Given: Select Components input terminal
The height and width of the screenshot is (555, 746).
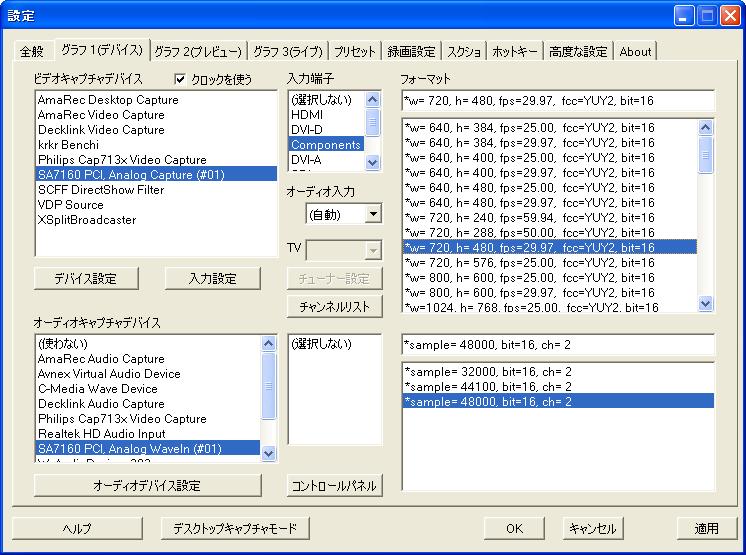Looking at the screenshot, I should tap(326, 145).
